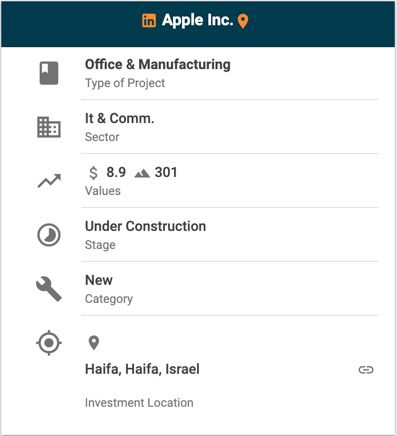Screen dimensions: 397x436
Task: Click the orange location pin in header
Action: pyautogui.click(x=243, y=21)
